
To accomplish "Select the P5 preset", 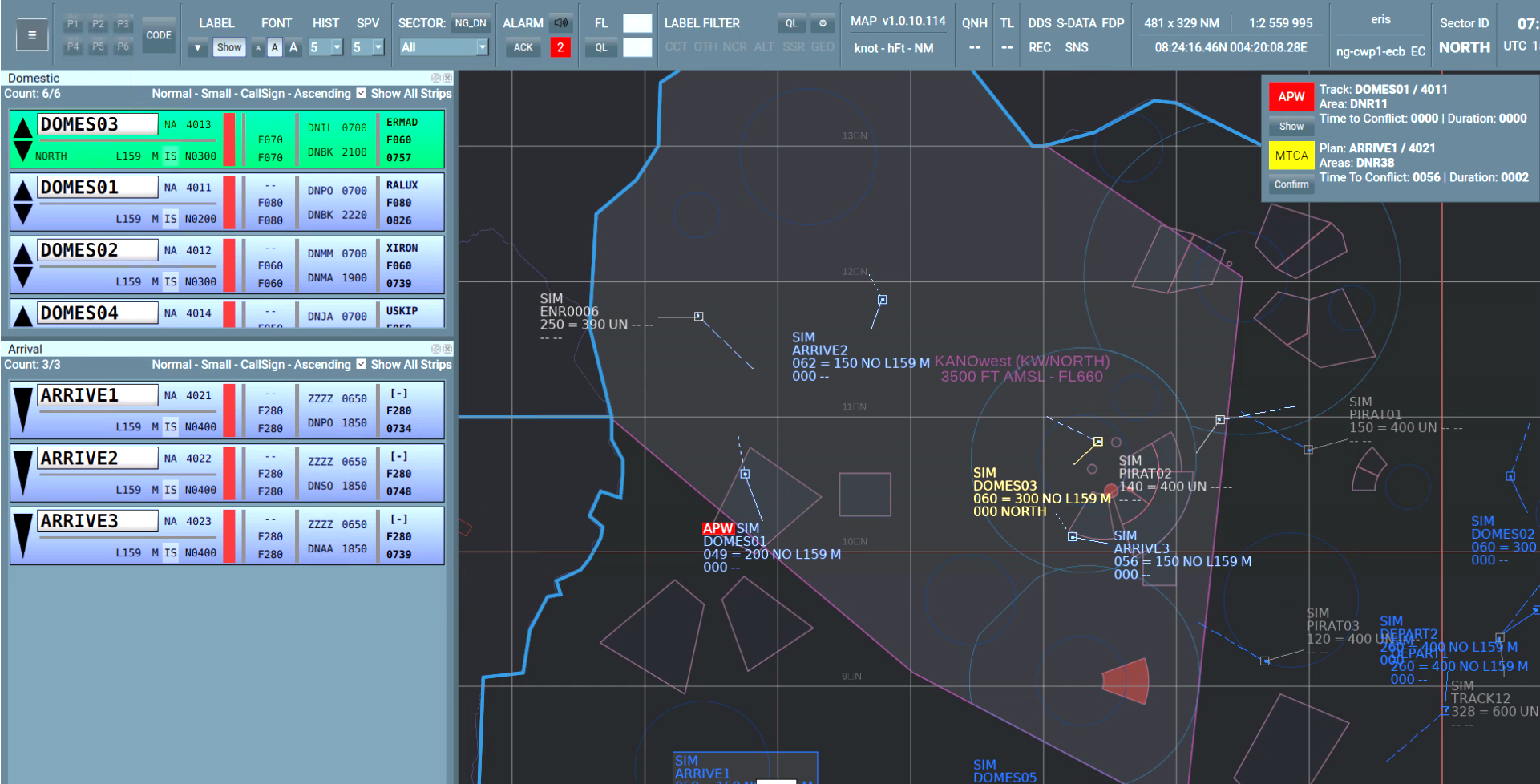I will (98, 46).
